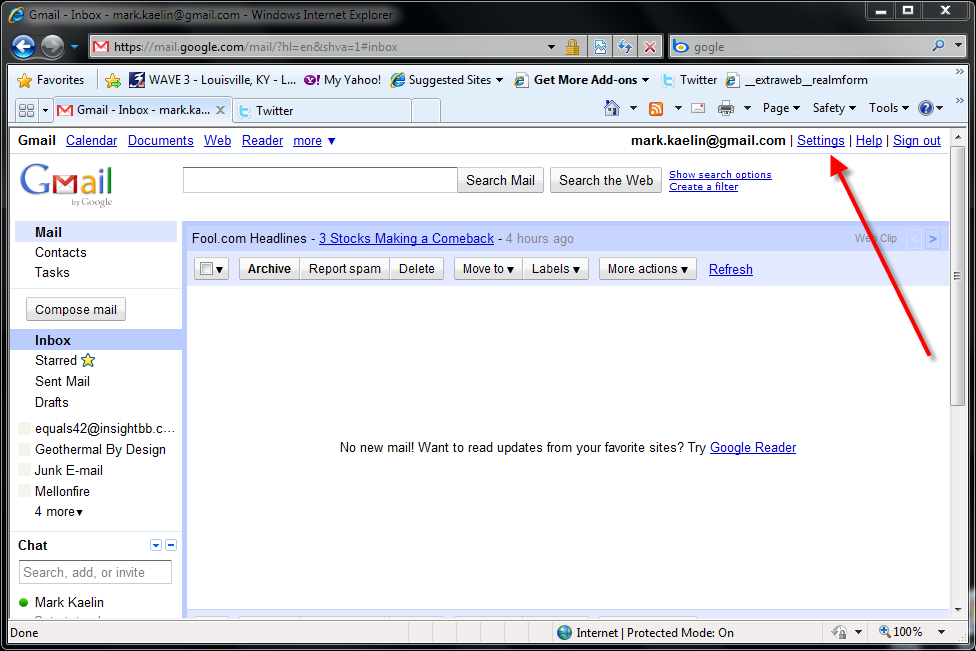
Task: Click the Create a filter link
Action: click(703, 187)
